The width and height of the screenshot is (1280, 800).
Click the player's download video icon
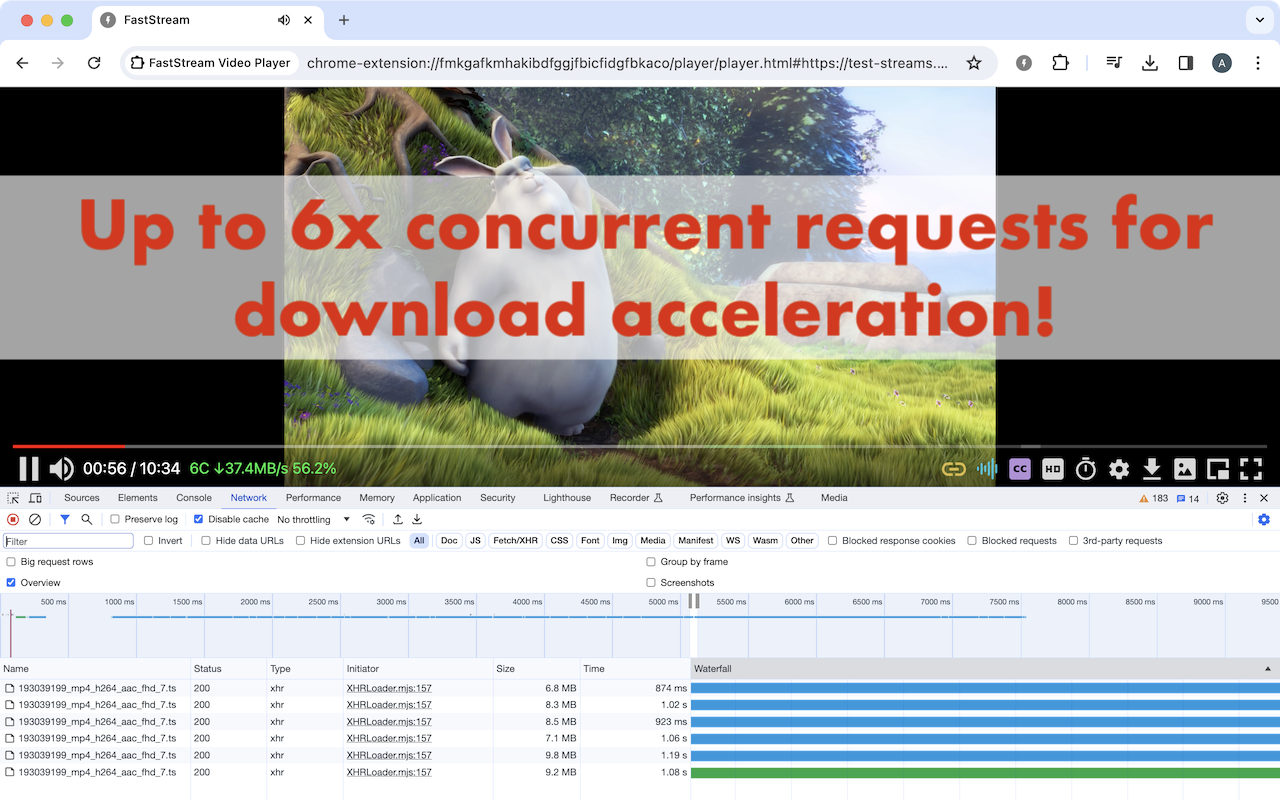(x=1152, y=468)
